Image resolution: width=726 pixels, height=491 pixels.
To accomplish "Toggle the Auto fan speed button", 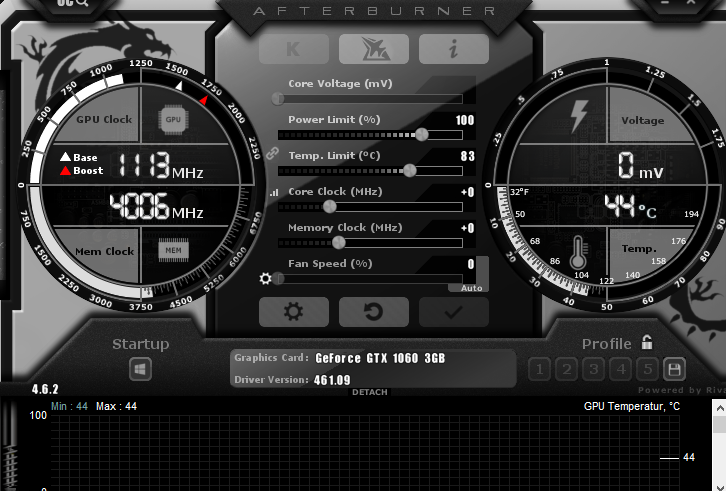I will (x=471, y=288).
